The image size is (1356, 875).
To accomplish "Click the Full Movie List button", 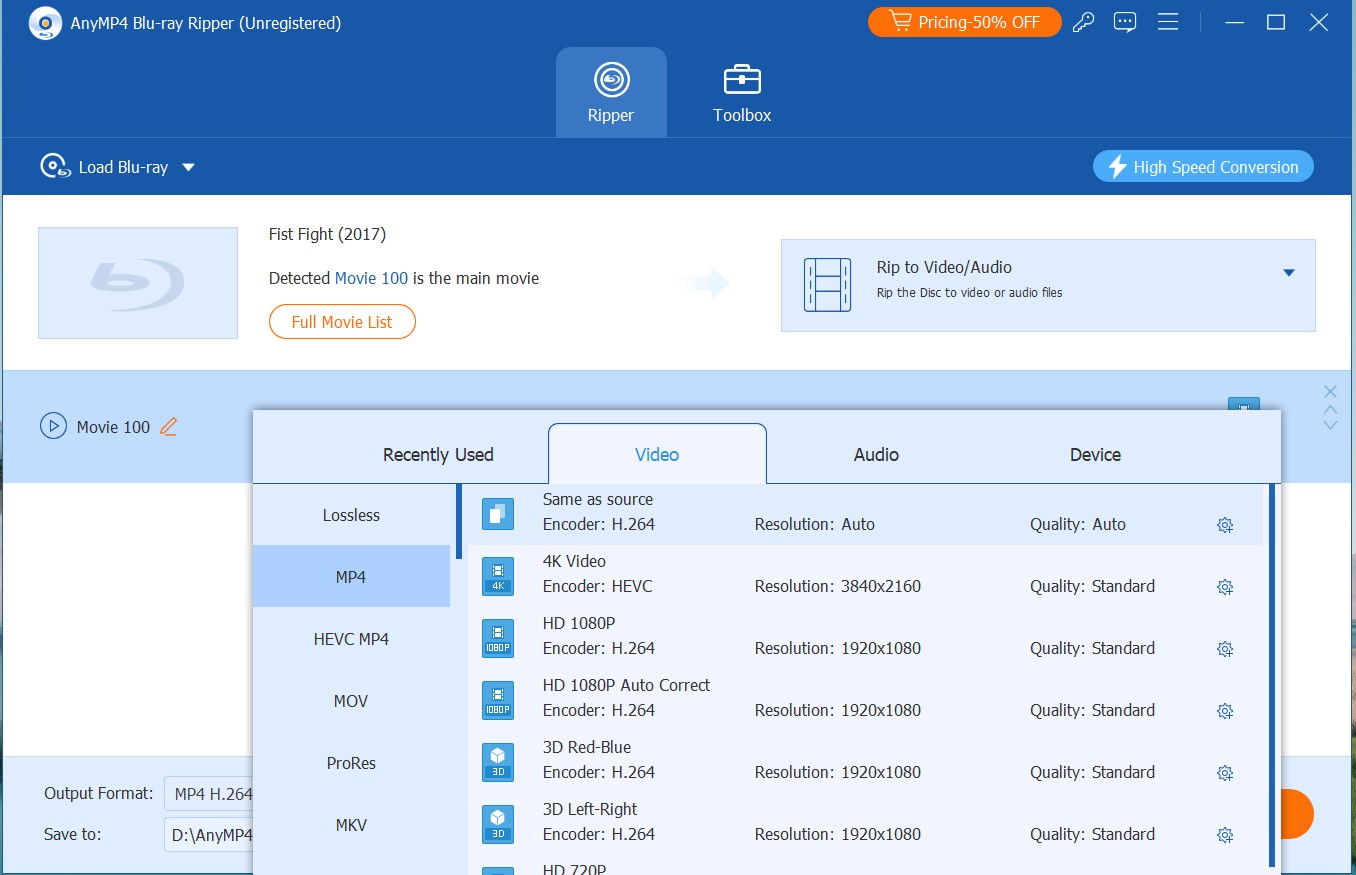I will pyautogui.click(x=342, y=321).
